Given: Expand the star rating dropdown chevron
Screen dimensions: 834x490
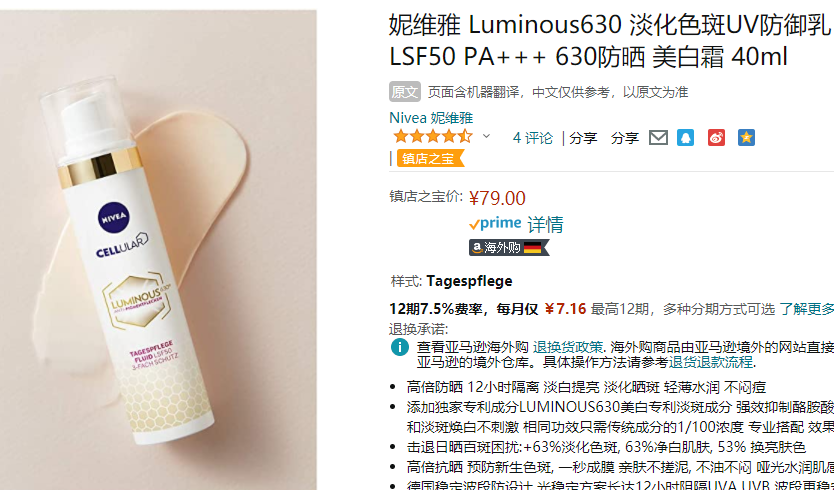Looking at the screenshot, I should coord(486,137).
